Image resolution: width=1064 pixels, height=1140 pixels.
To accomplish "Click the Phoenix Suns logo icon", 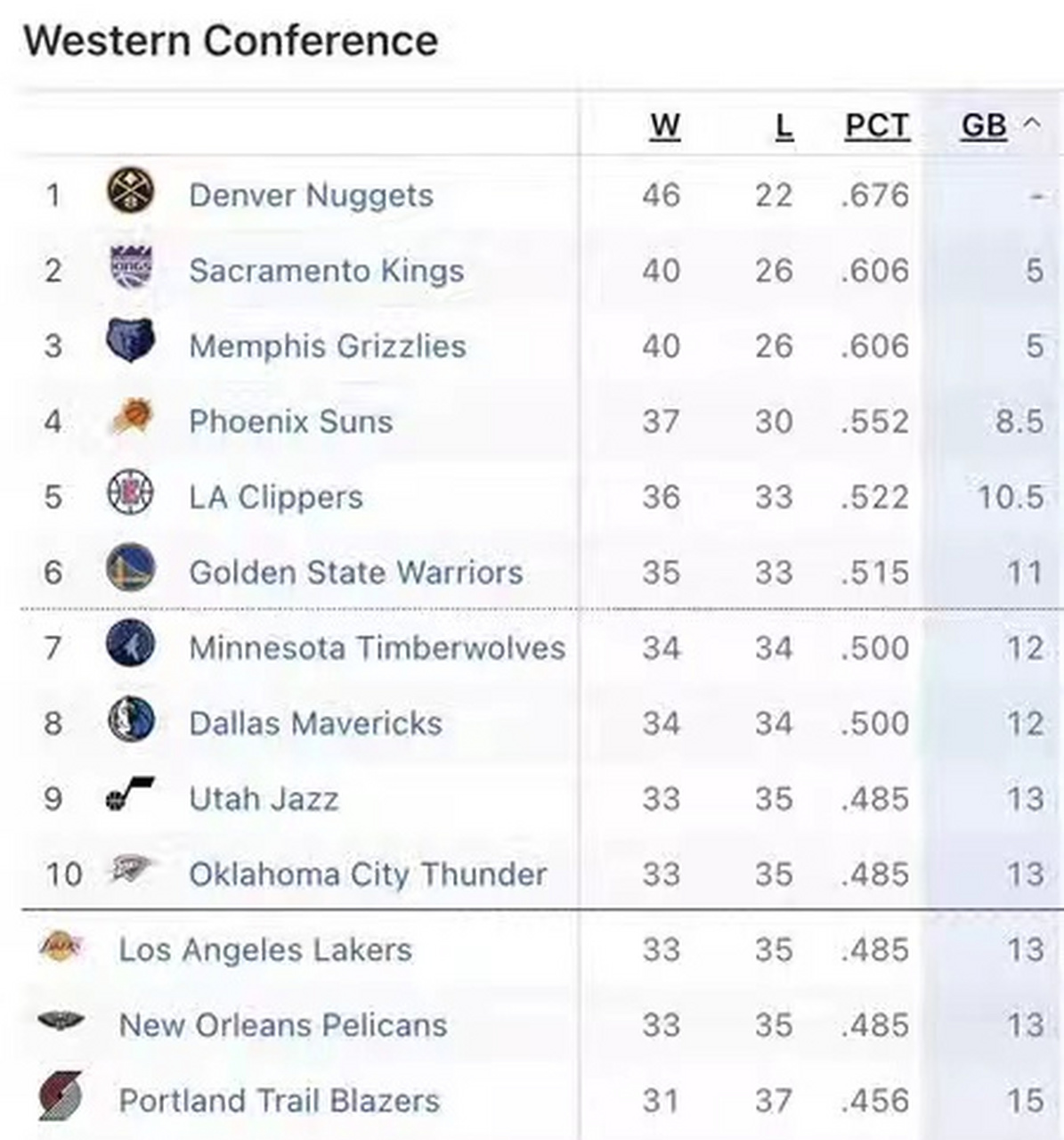I will coord(132,418).
